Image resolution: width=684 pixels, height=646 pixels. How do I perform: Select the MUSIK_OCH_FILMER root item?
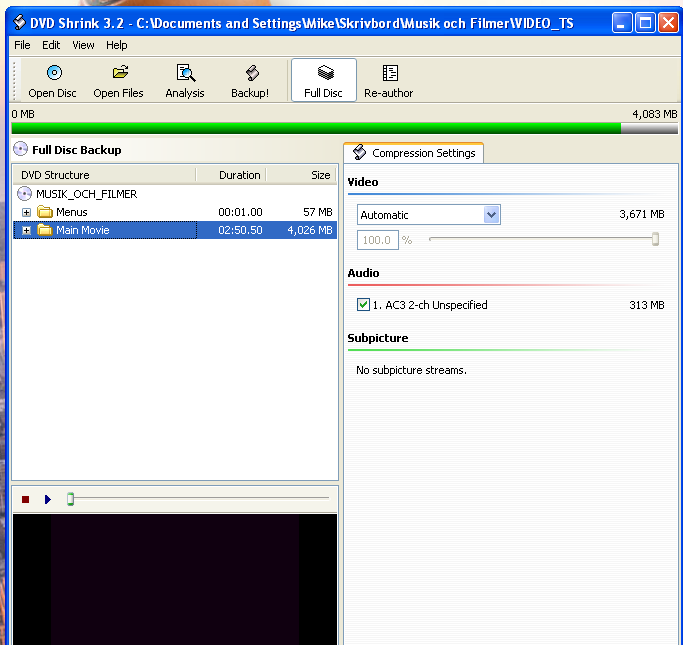point(86,194)
